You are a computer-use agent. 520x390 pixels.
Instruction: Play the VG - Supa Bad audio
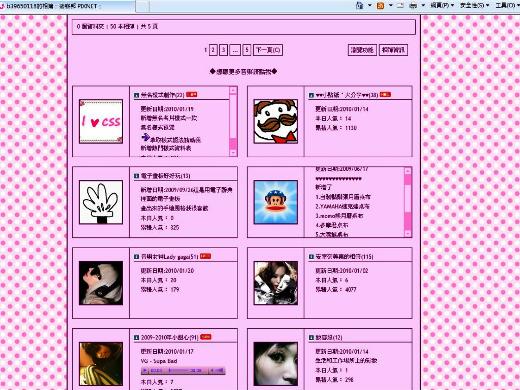tap(145, 370)
